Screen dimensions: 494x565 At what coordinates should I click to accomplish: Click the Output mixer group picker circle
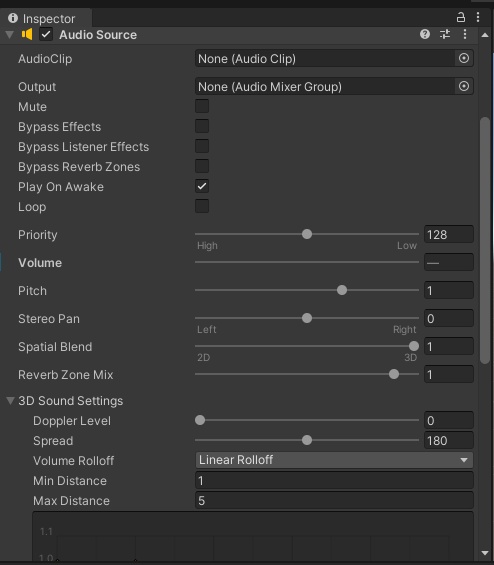[x=464, y=86]
